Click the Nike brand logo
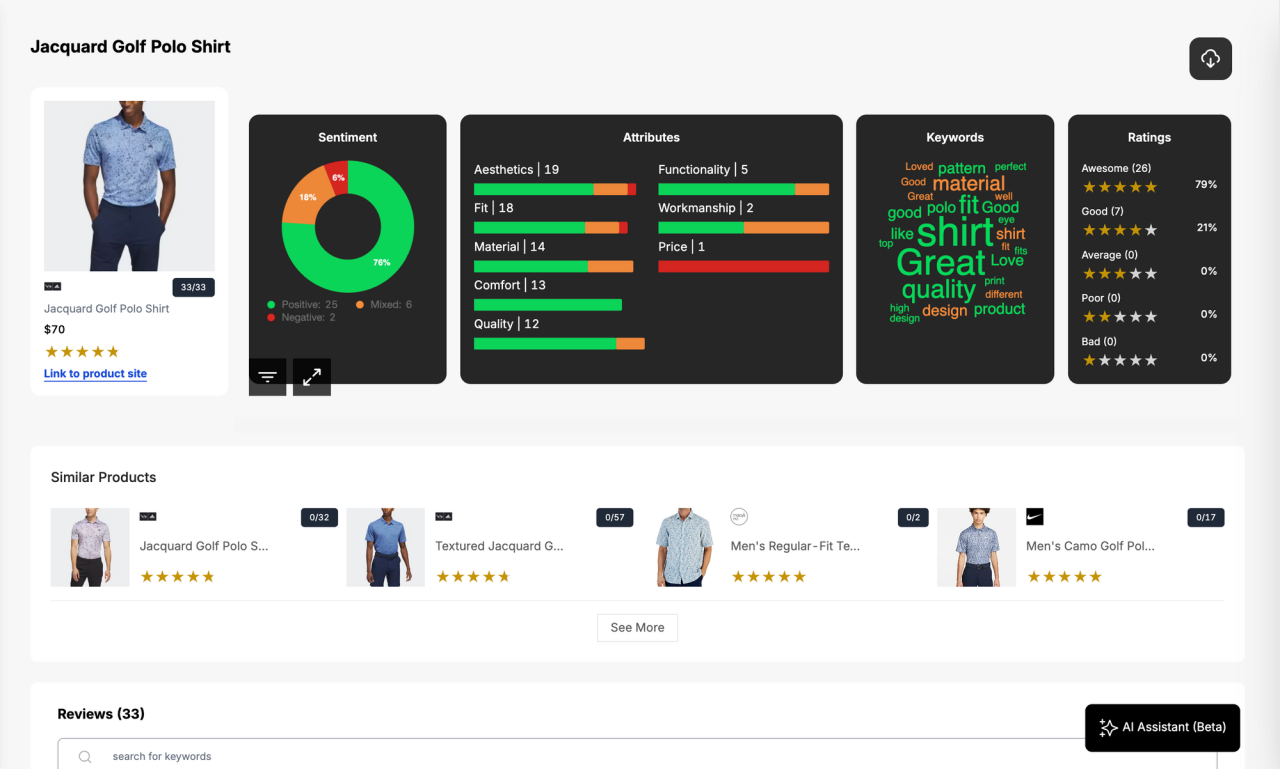 [x=1035, y=517]
